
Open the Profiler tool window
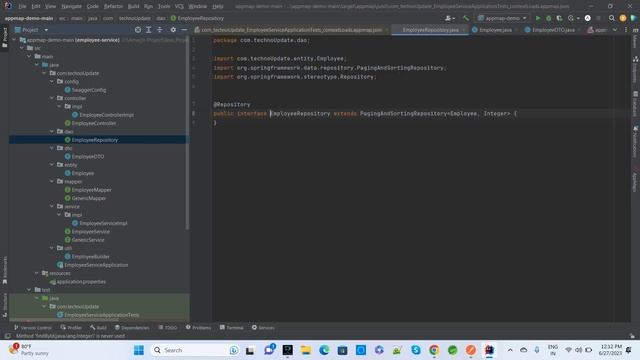tap(71, 328)
